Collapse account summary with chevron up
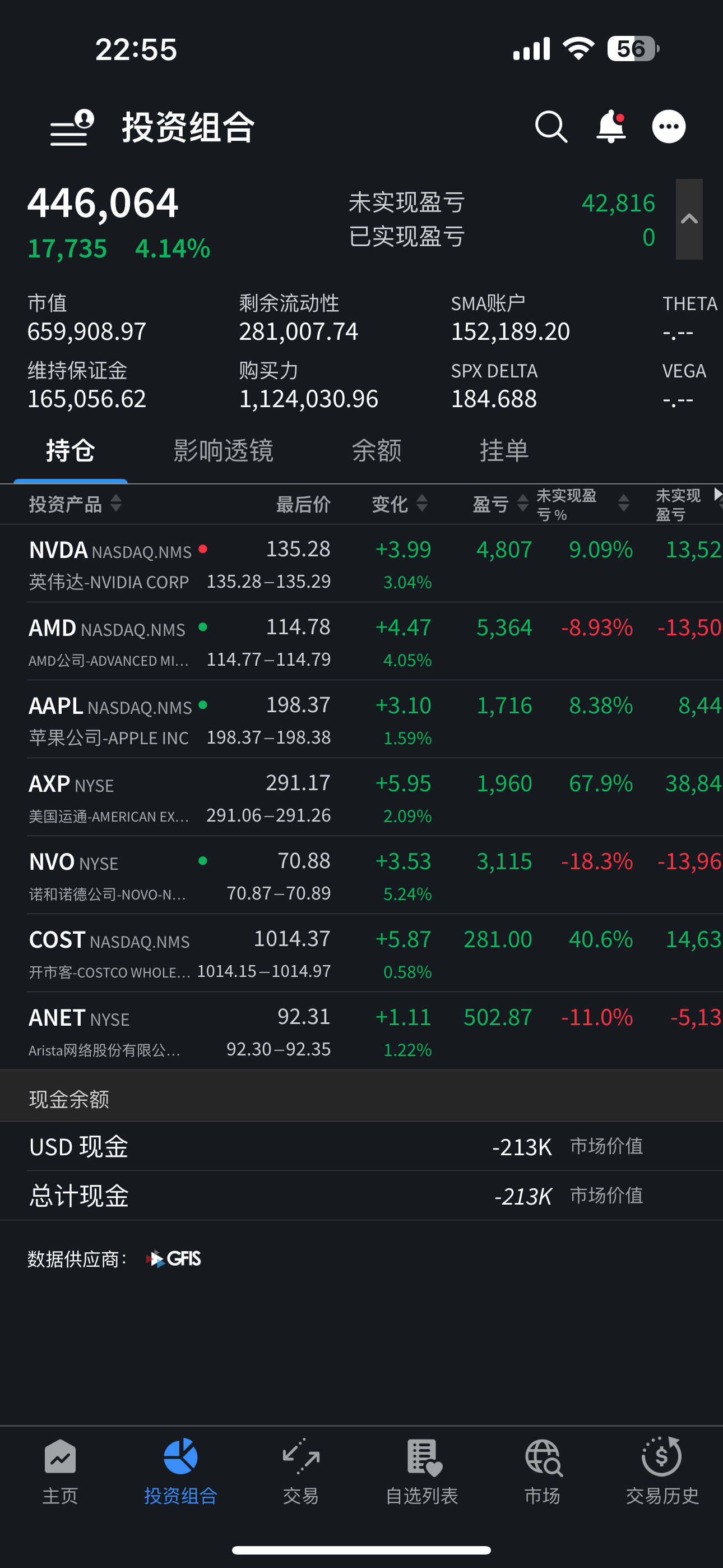 pos(689,219)
